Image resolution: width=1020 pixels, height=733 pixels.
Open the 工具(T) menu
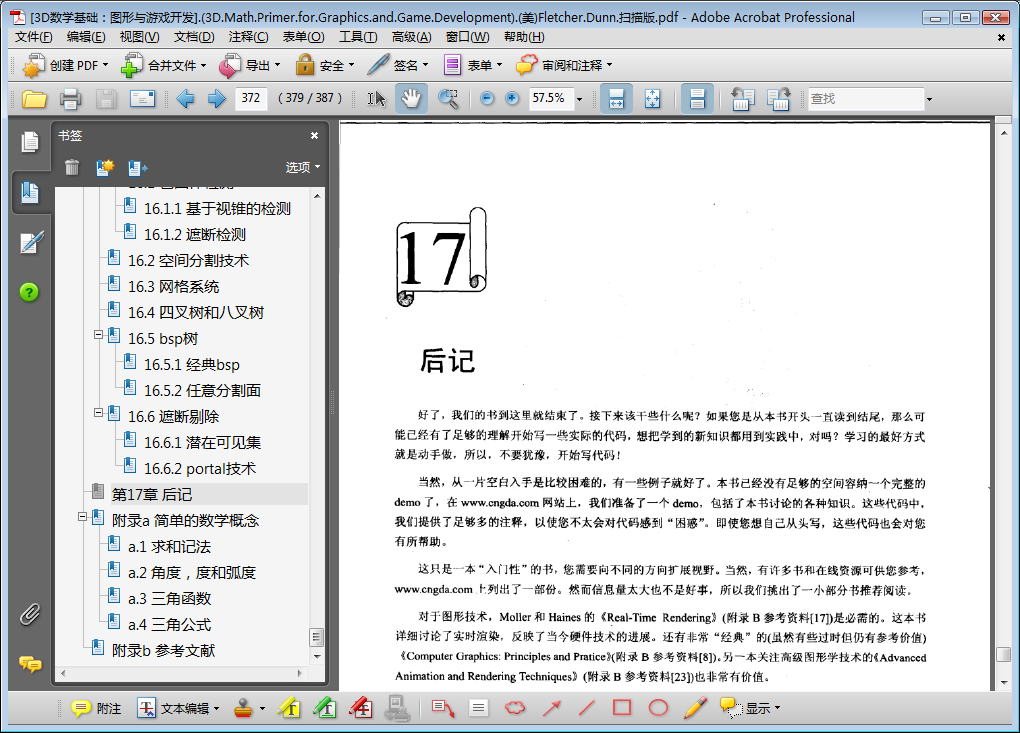(x=358, y=37)
